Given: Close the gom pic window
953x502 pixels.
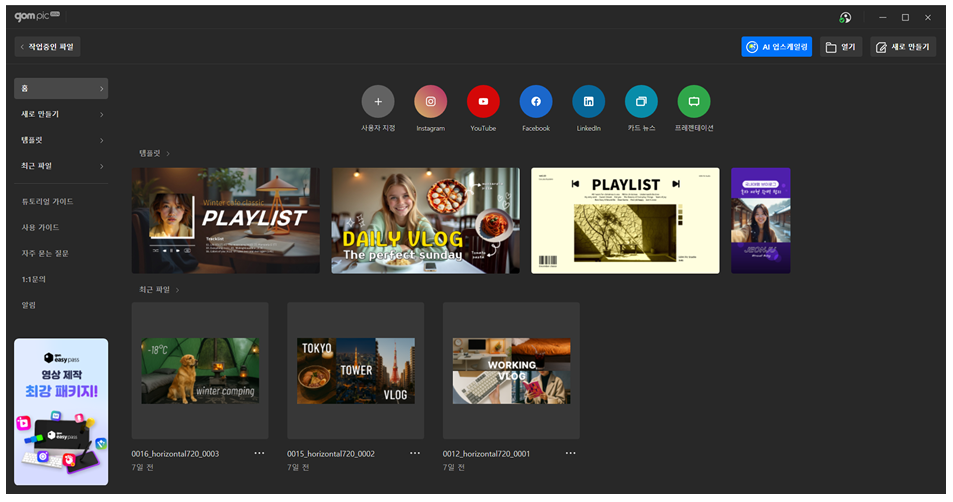Looking at the screenshot, I should pyautogui.click(x=927, y=18).
